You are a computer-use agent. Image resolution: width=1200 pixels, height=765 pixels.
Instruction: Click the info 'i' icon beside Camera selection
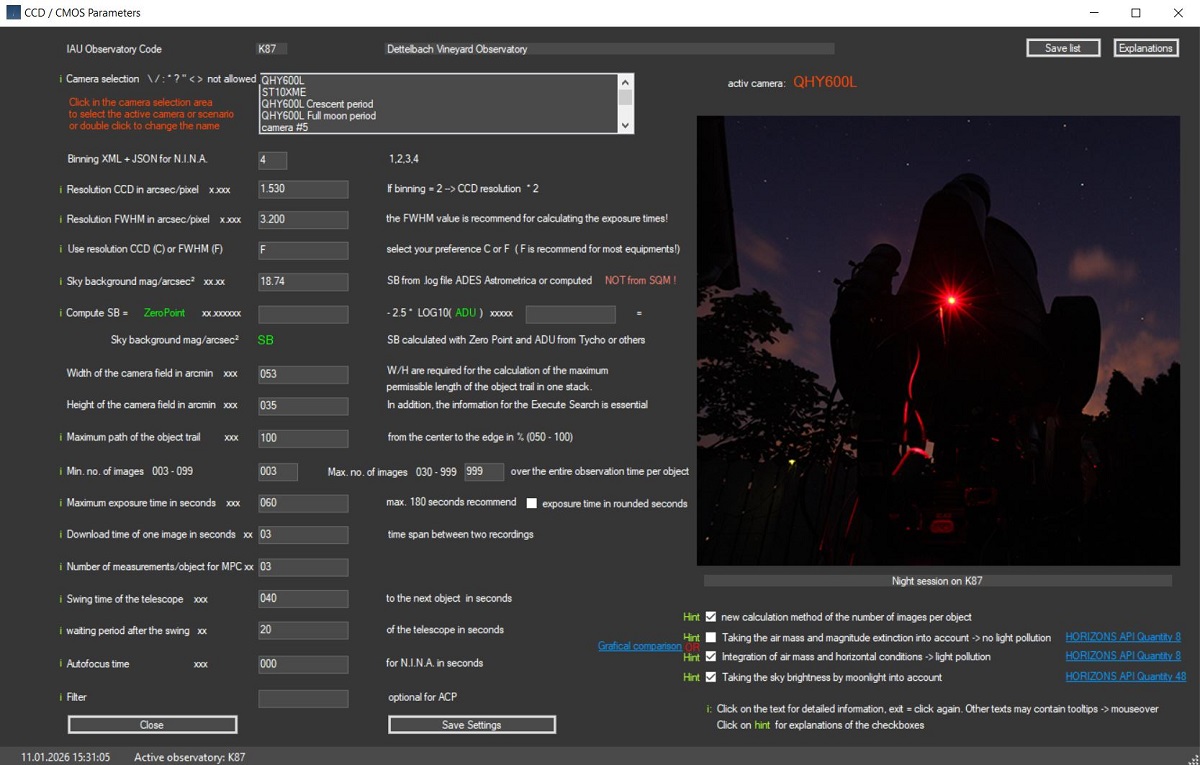[61, 79]
